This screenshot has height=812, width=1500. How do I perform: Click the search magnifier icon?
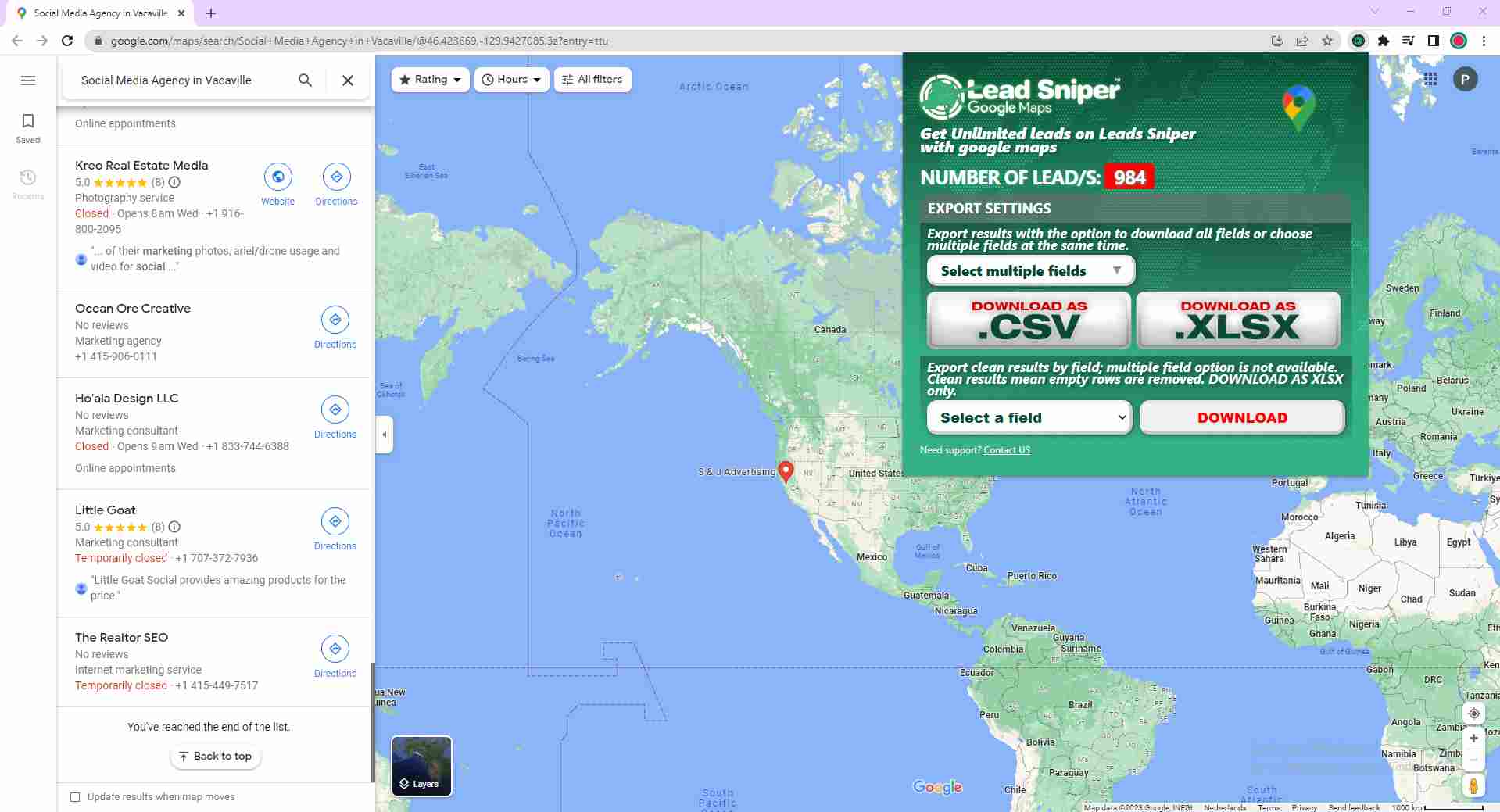pos(305,80)
